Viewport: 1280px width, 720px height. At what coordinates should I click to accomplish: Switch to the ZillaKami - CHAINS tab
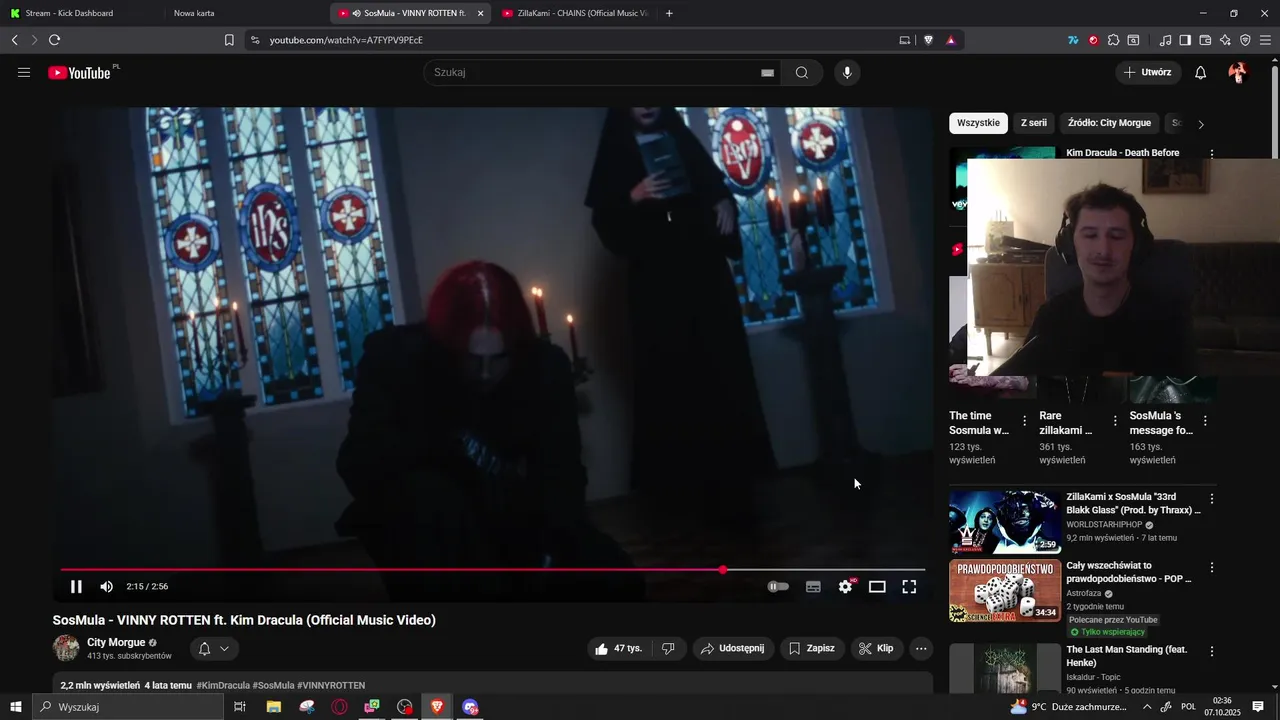click(x=575, y=13)
